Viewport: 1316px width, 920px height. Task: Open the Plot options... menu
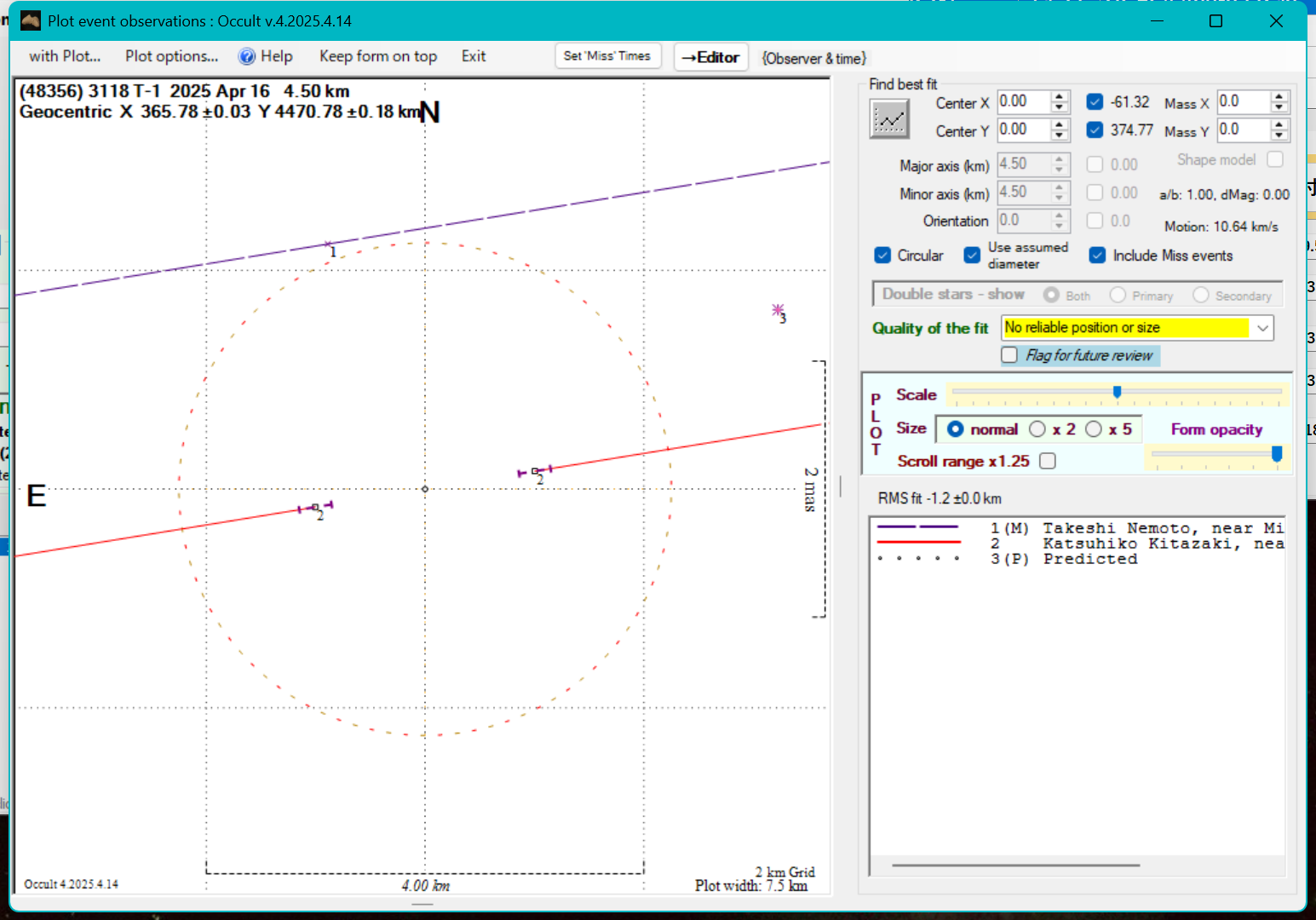[x=171, y=56]
